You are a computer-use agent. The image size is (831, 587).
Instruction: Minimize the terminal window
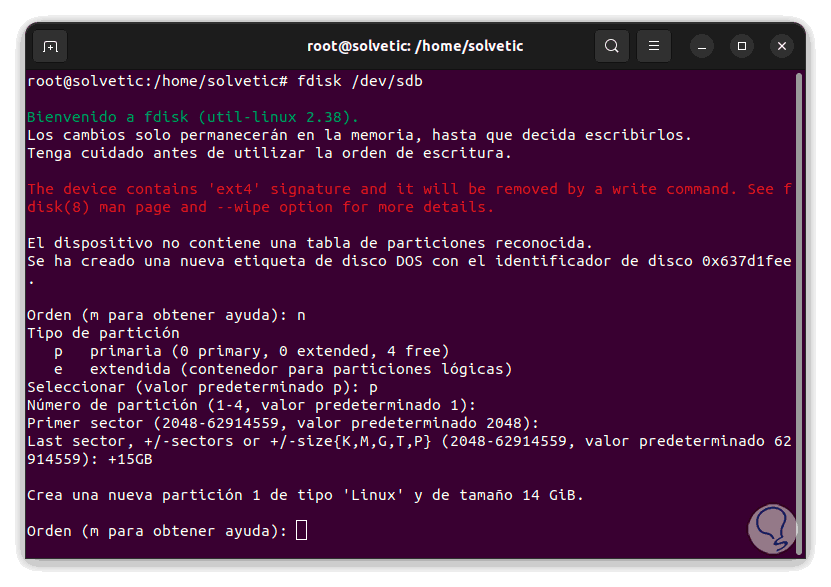[701, 46]
